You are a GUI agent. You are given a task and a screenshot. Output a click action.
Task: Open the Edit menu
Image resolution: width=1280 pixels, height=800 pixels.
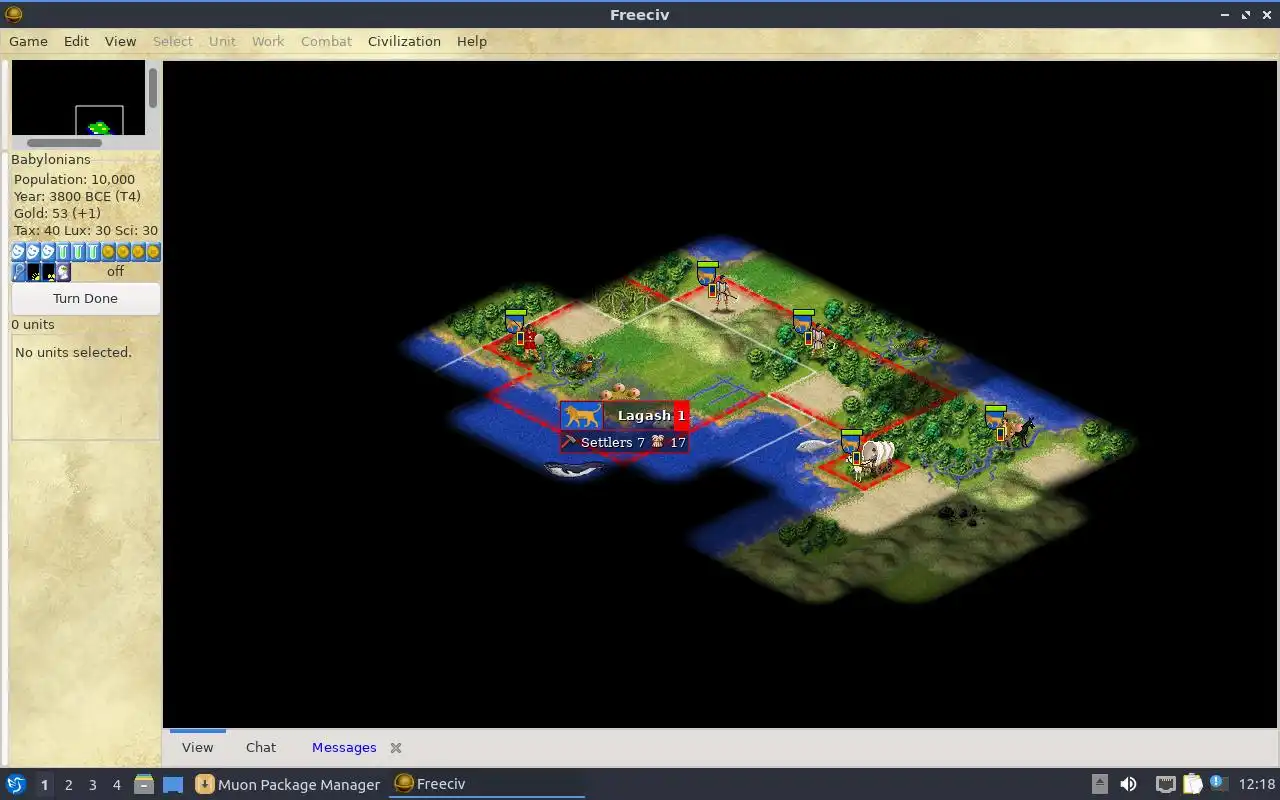[x=76, y=41]
